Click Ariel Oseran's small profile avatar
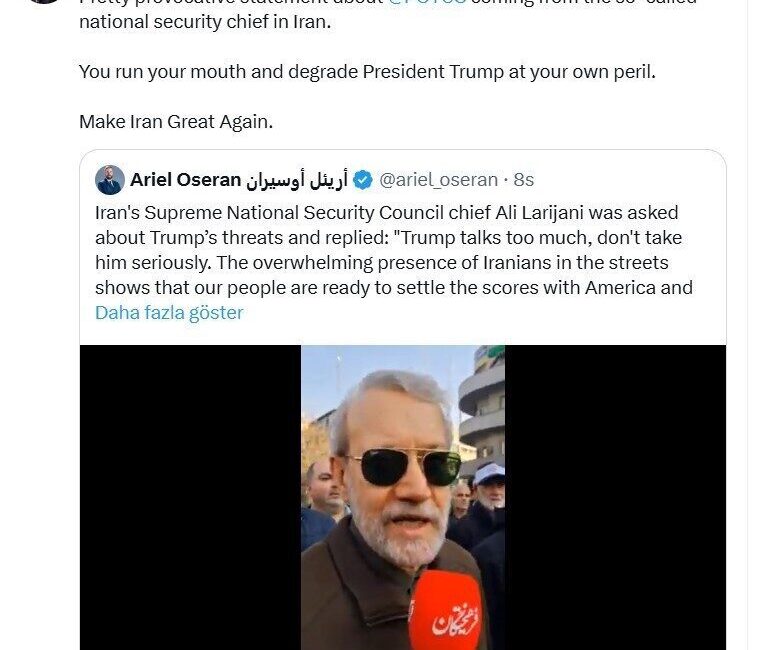779x650 pixels. pos(109,180)
